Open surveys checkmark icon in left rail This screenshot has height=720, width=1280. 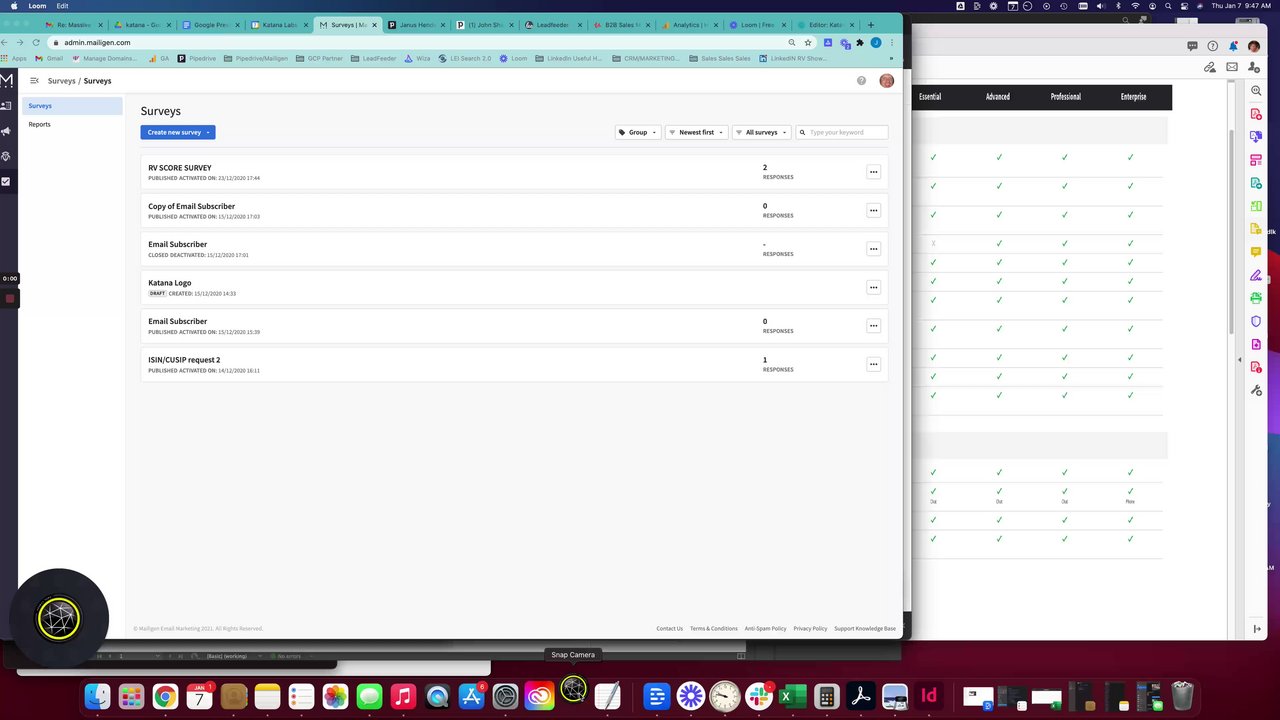point(6,182)
